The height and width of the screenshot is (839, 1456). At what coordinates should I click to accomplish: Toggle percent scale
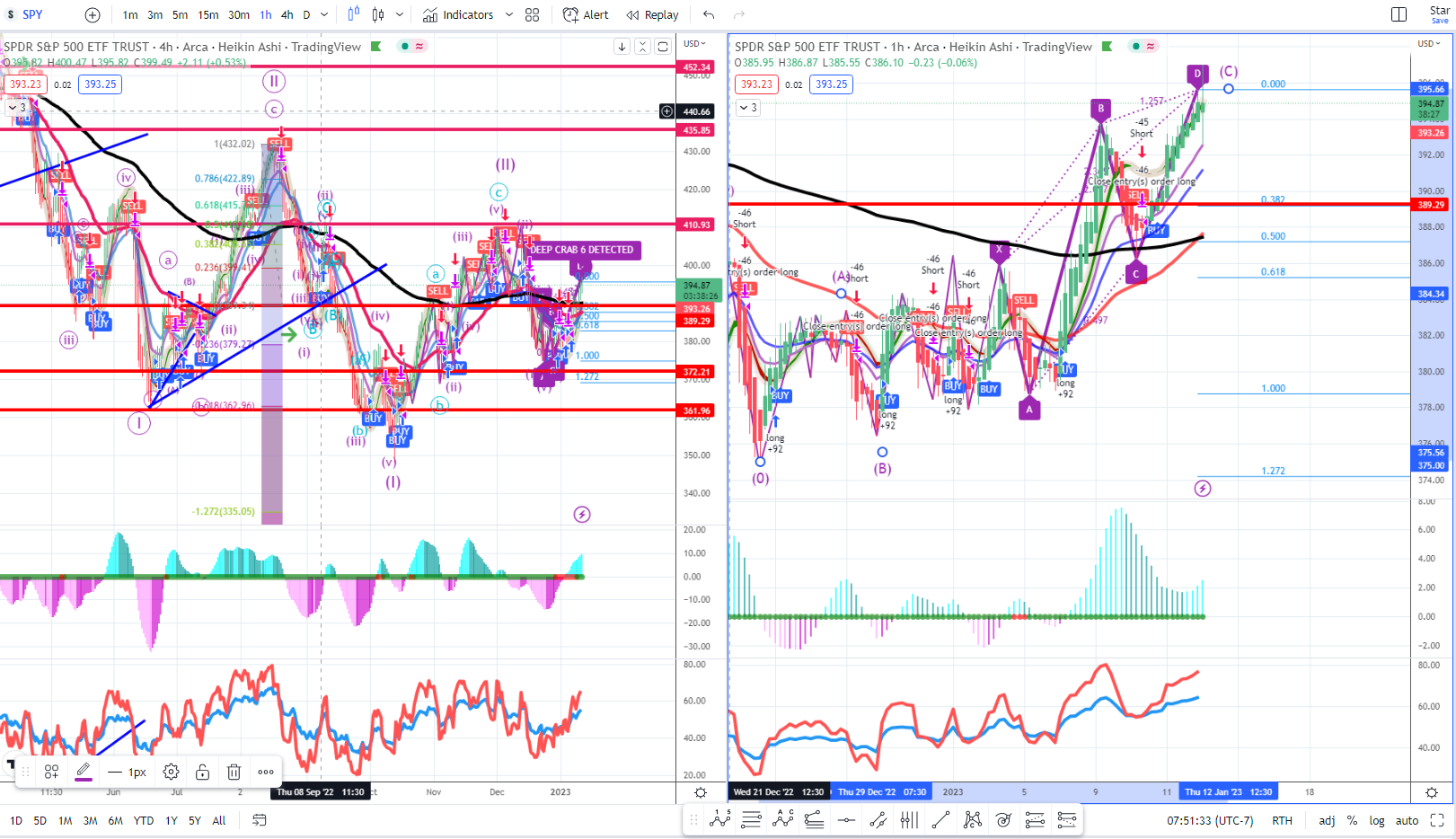pyautogui.click(x=1352, y=820)
